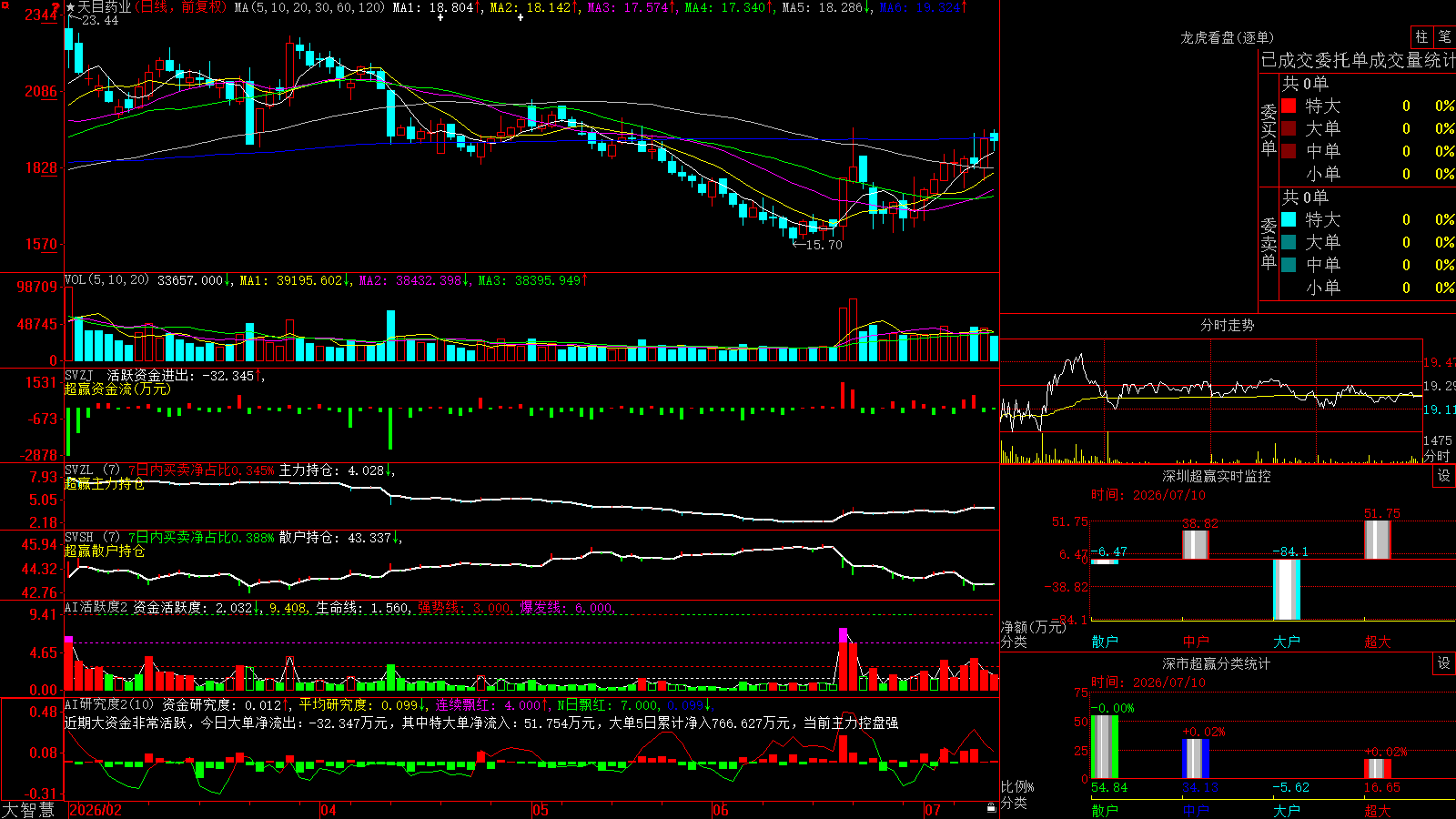Click the 15.70 low price marker

pyautogui.click(x=824, y=245)
